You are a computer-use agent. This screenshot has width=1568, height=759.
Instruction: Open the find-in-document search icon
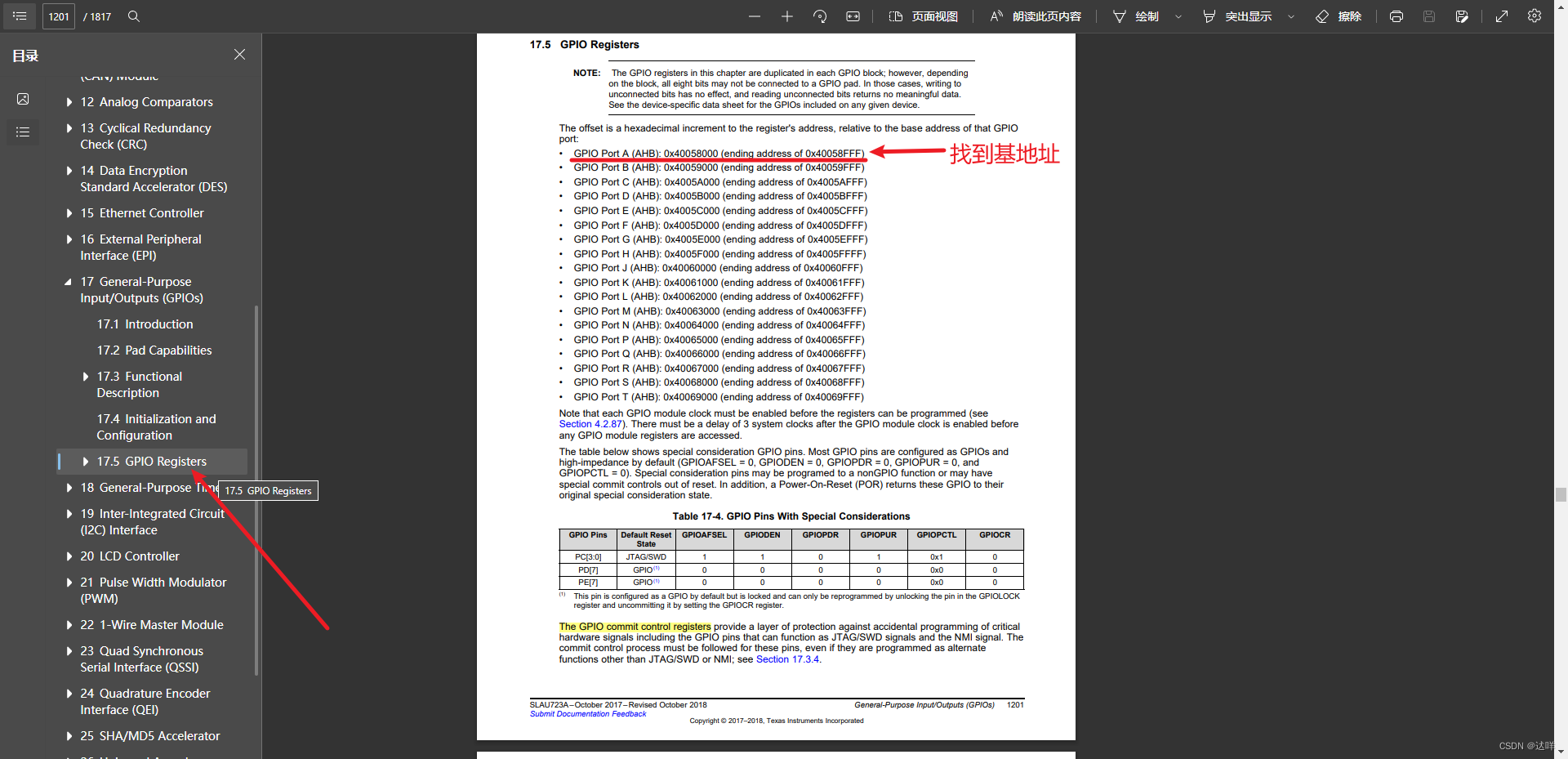(x=134, y=16)
